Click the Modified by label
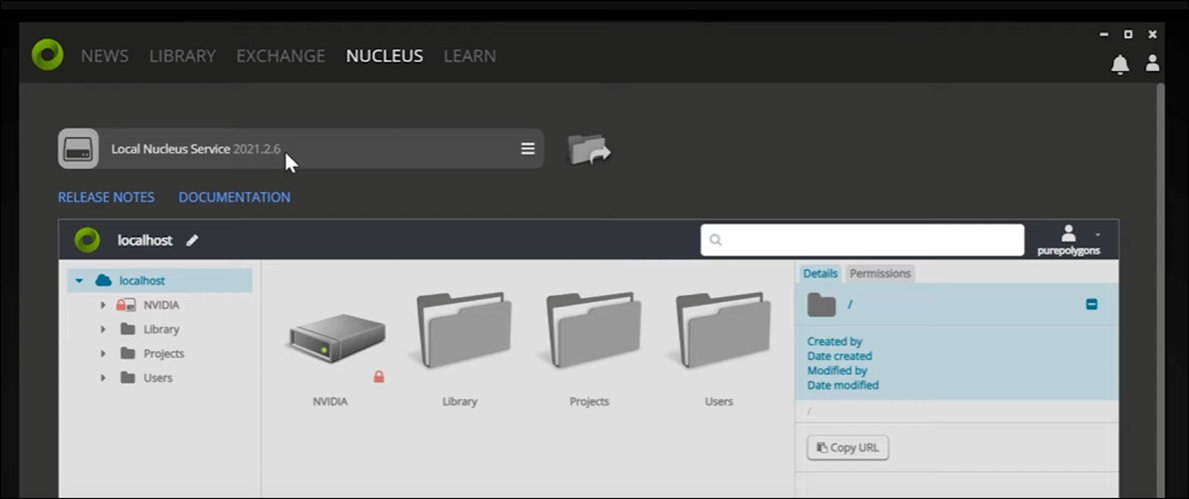 (836, 371)
